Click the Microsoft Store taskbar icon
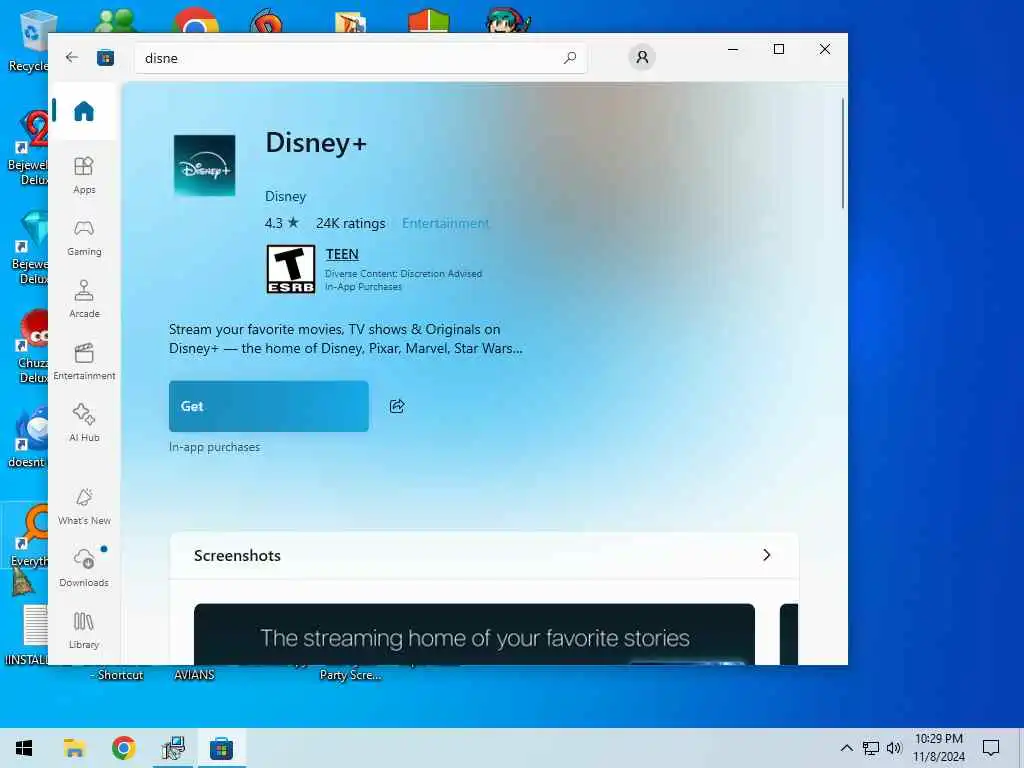Screen dimensions: 1024x768 (x=221, y=748)
